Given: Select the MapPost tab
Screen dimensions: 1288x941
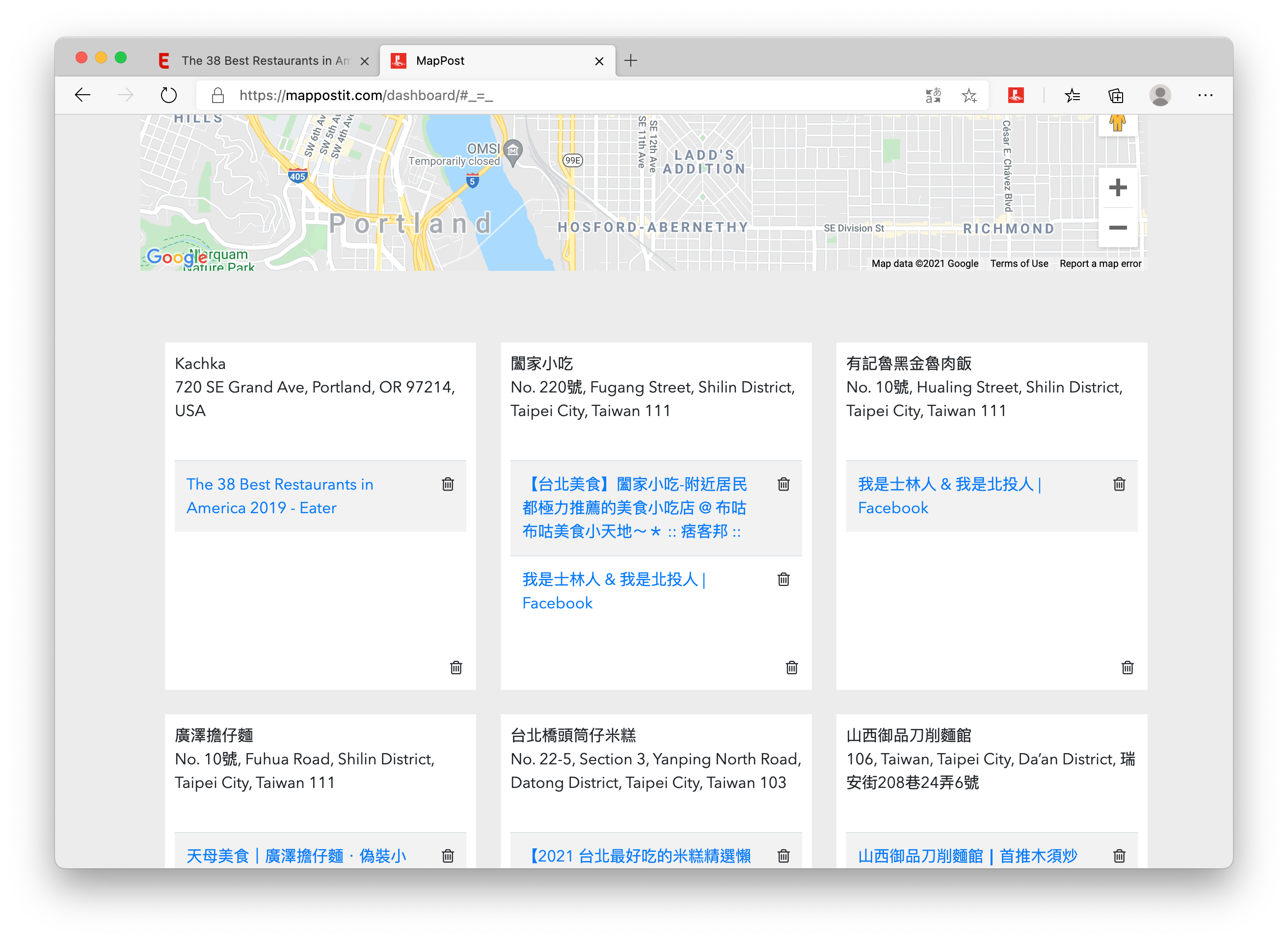Looking at the screenshot, I should pos(497,60).
